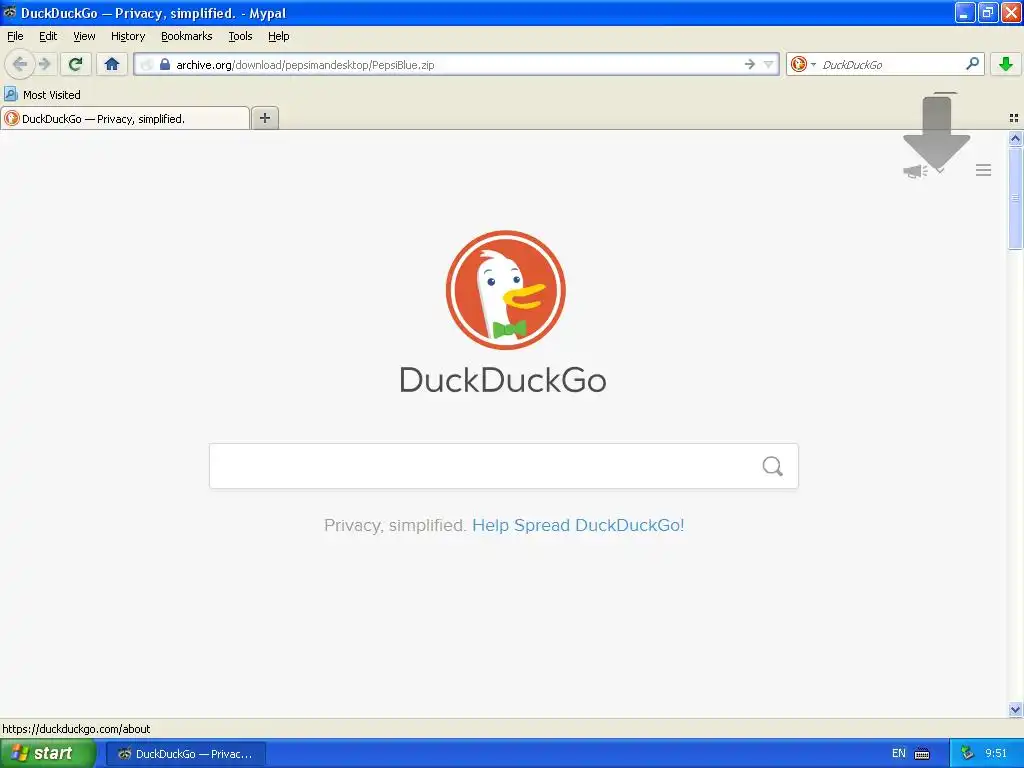This screenshot has height=768, width=1024.
Task: Click the Mypal raccoon icon in the title bar
Action: 9,12
